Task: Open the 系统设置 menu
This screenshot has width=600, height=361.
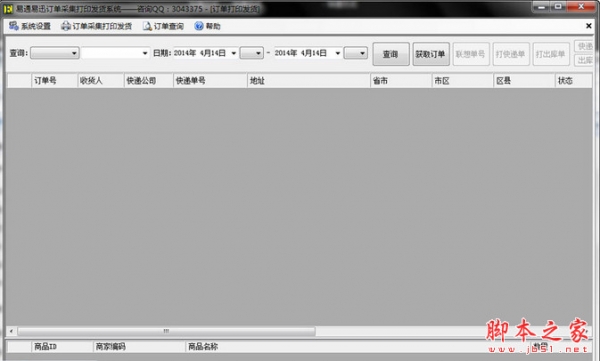Action: coord(30,26)
